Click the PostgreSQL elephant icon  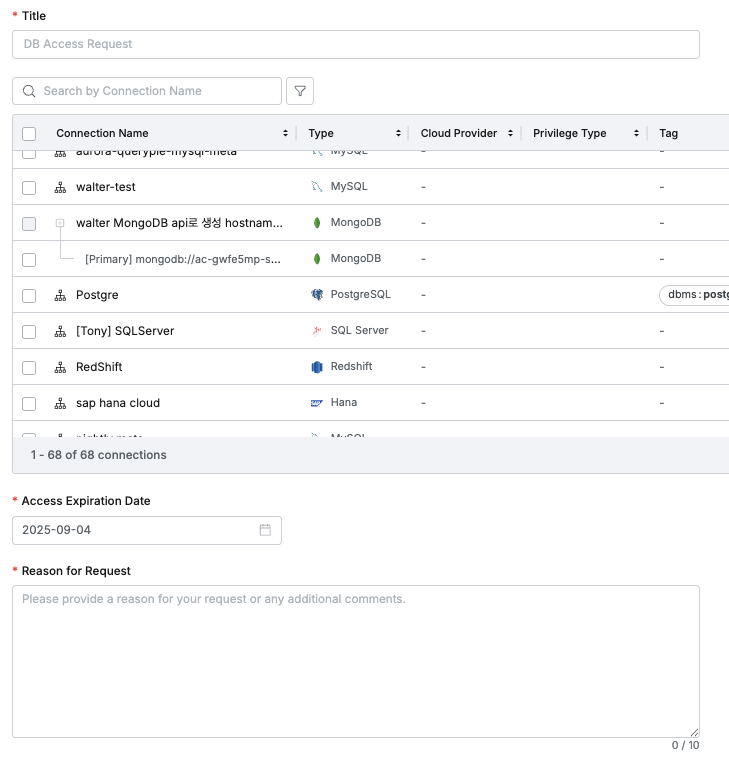click(317, 295)
